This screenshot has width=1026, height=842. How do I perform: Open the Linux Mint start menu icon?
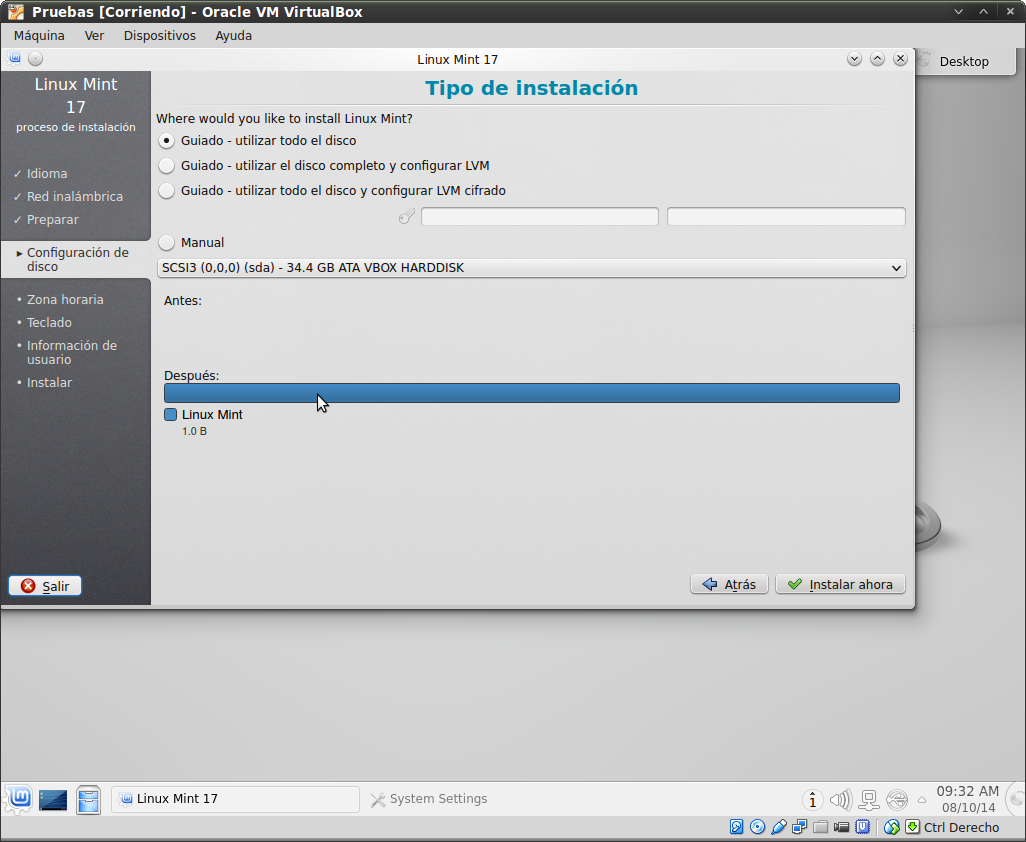(x=17, y=799)
